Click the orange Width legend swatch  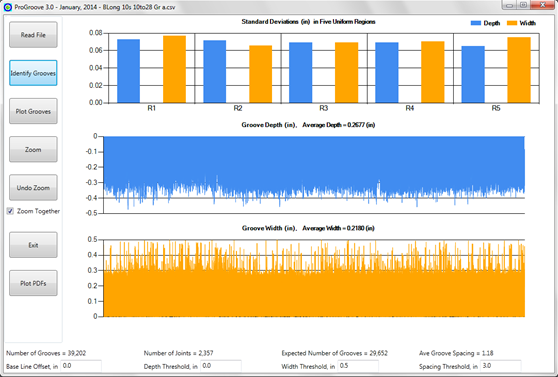(512, 23)
